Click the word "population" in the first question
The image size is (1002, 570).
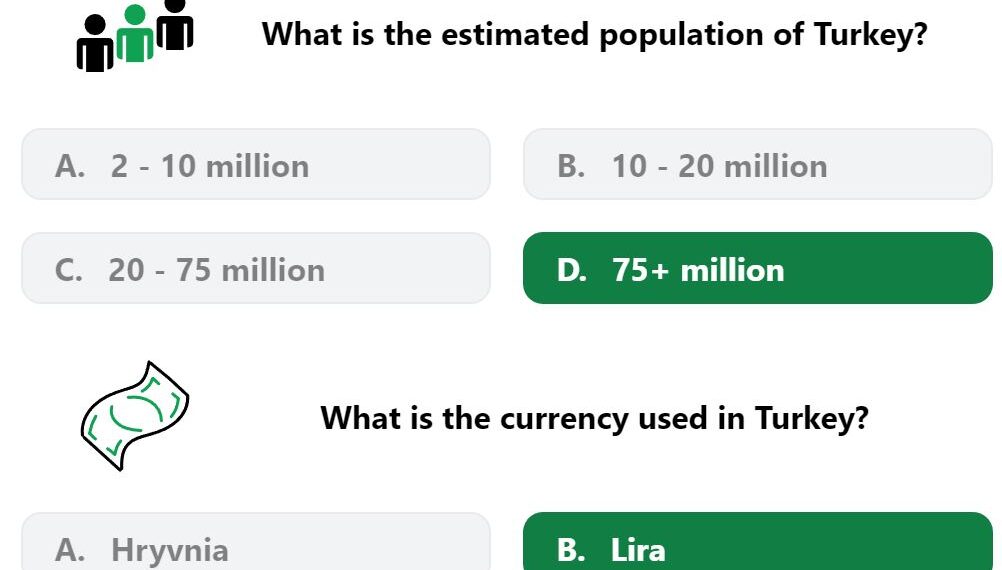pos(681,36)
